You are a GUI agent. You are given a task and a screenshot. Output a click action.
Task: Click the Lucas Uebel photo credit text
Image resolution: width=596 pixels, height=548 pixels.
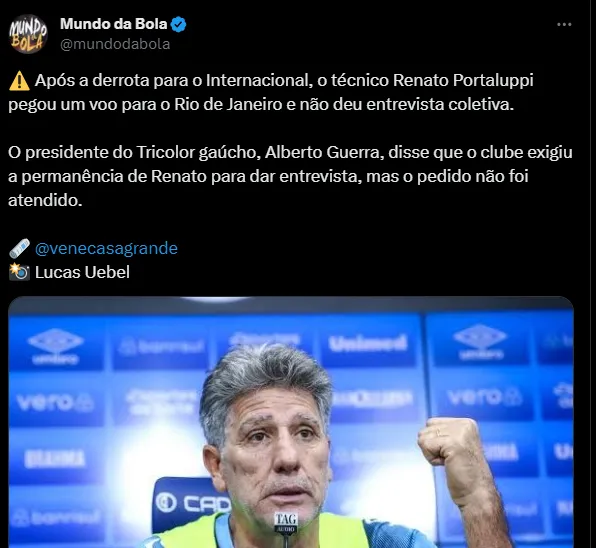82,272
